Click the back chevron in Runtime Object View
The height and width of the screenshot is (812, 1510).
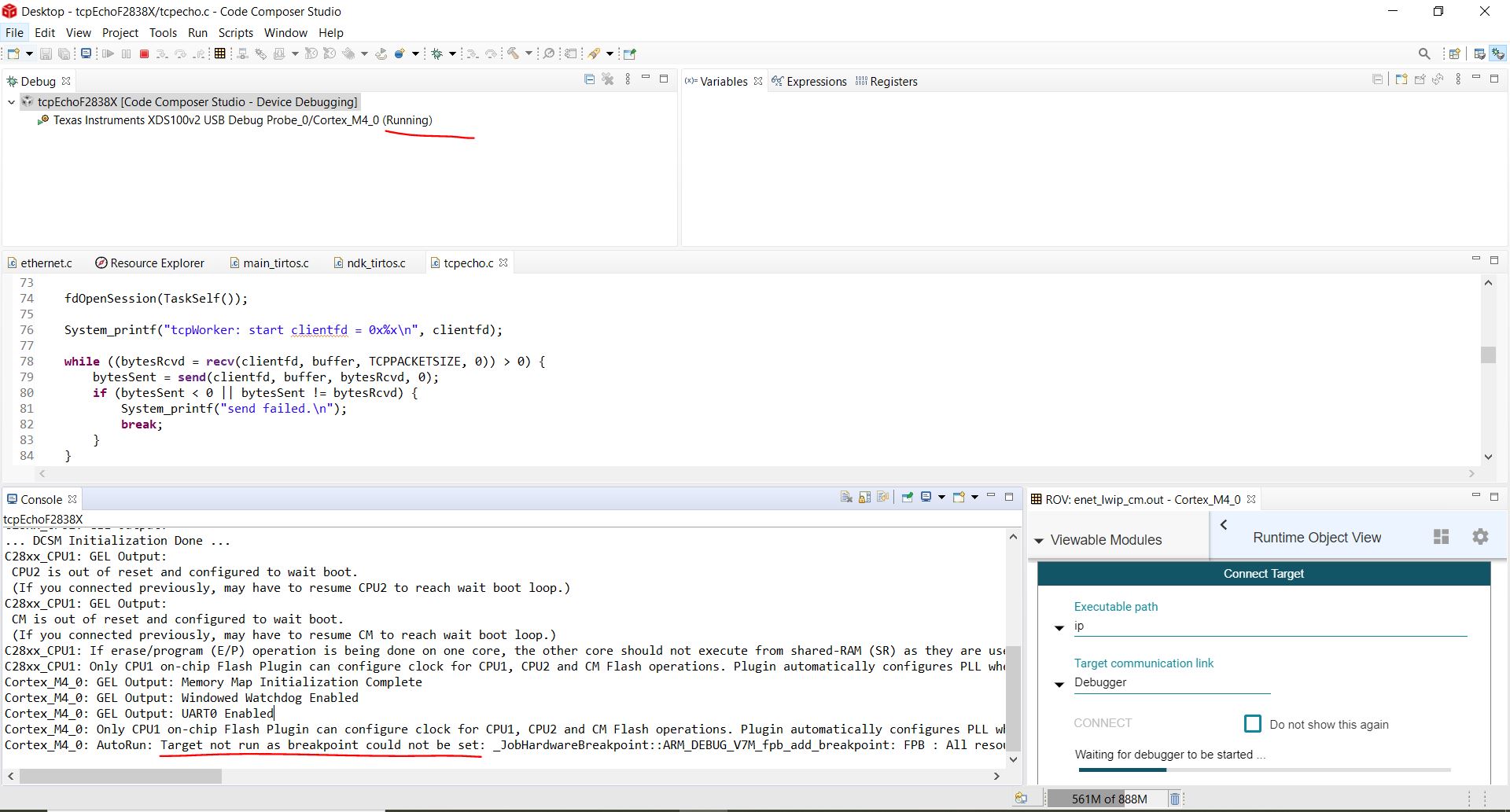1224,524
